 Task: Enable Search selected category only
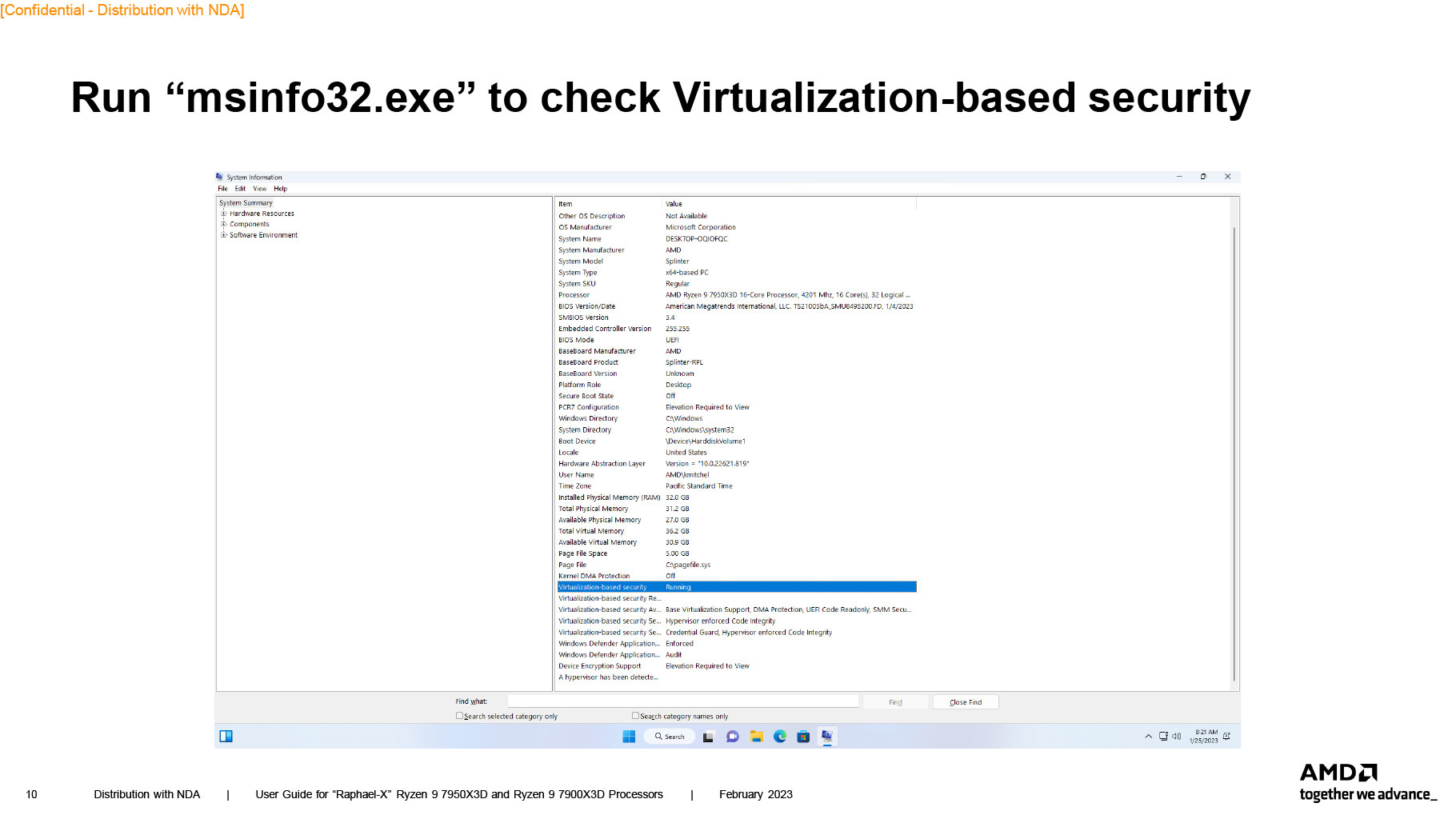[x=459, y=716]
